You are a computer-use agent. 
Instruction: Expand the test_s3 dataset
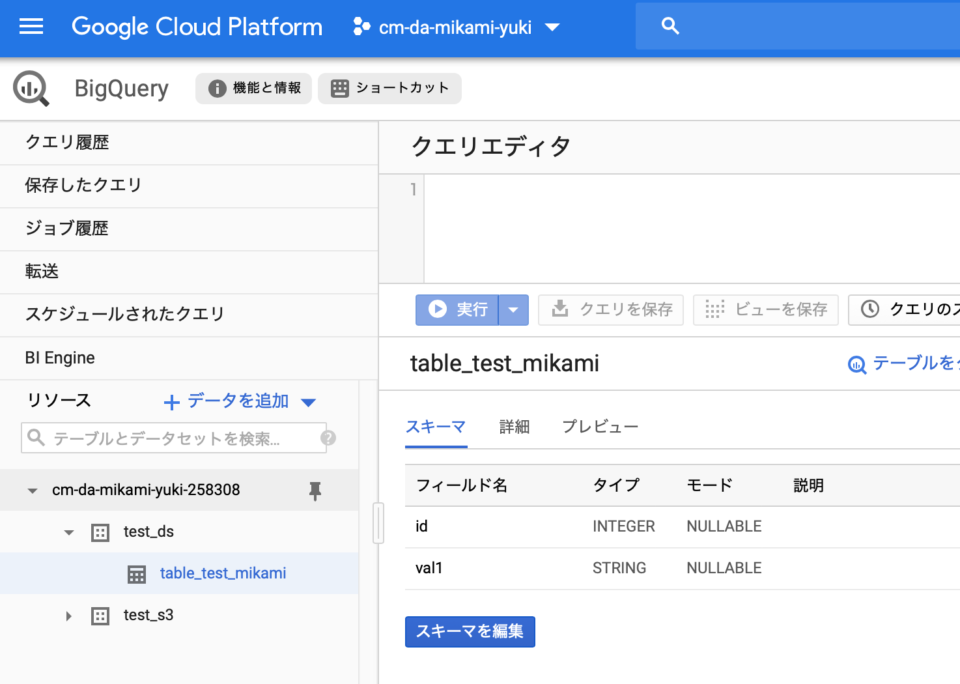[68, 615]
